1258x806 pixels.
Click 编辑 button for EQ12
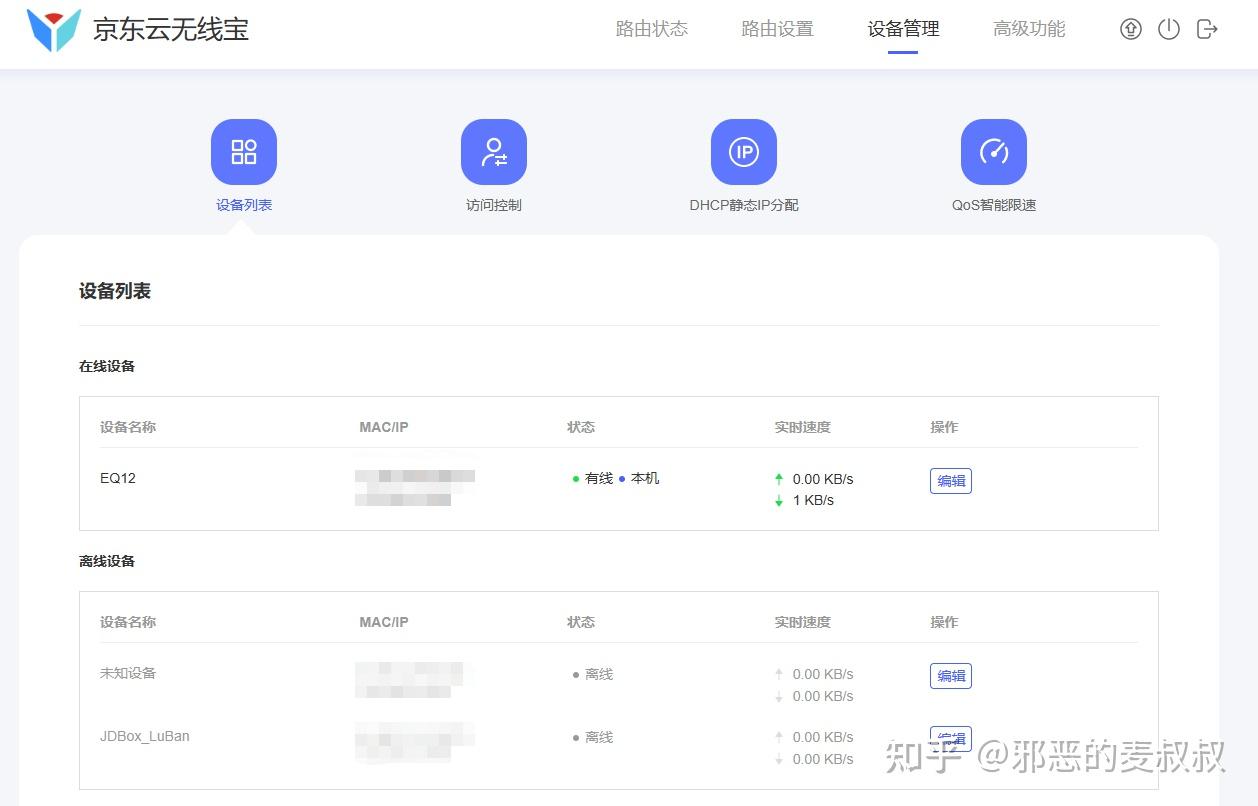coord(951,481)
